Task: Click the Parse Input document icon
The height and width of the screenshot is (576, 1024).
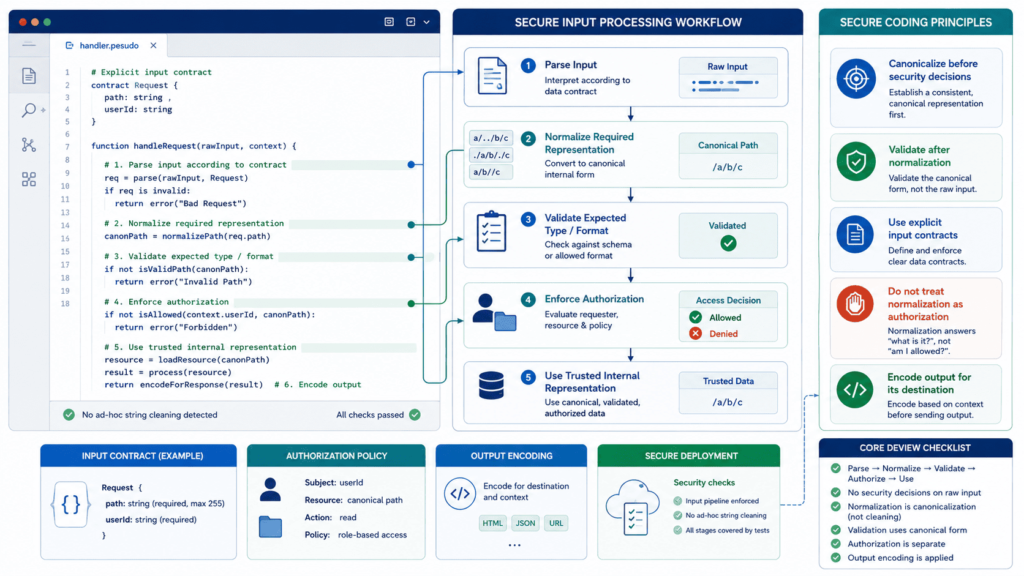Action: tap(492, 76)
